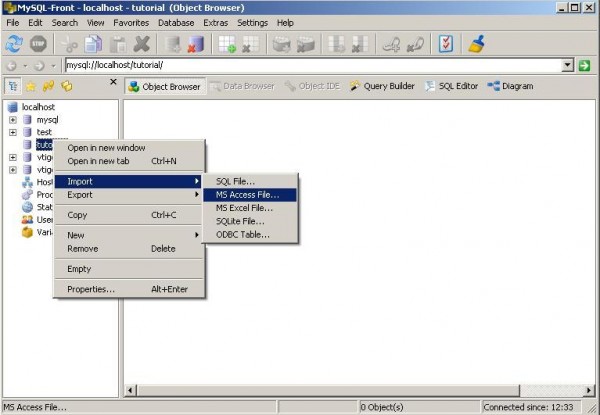
Task: Click the Delete Field column icon
Action: 359,44
